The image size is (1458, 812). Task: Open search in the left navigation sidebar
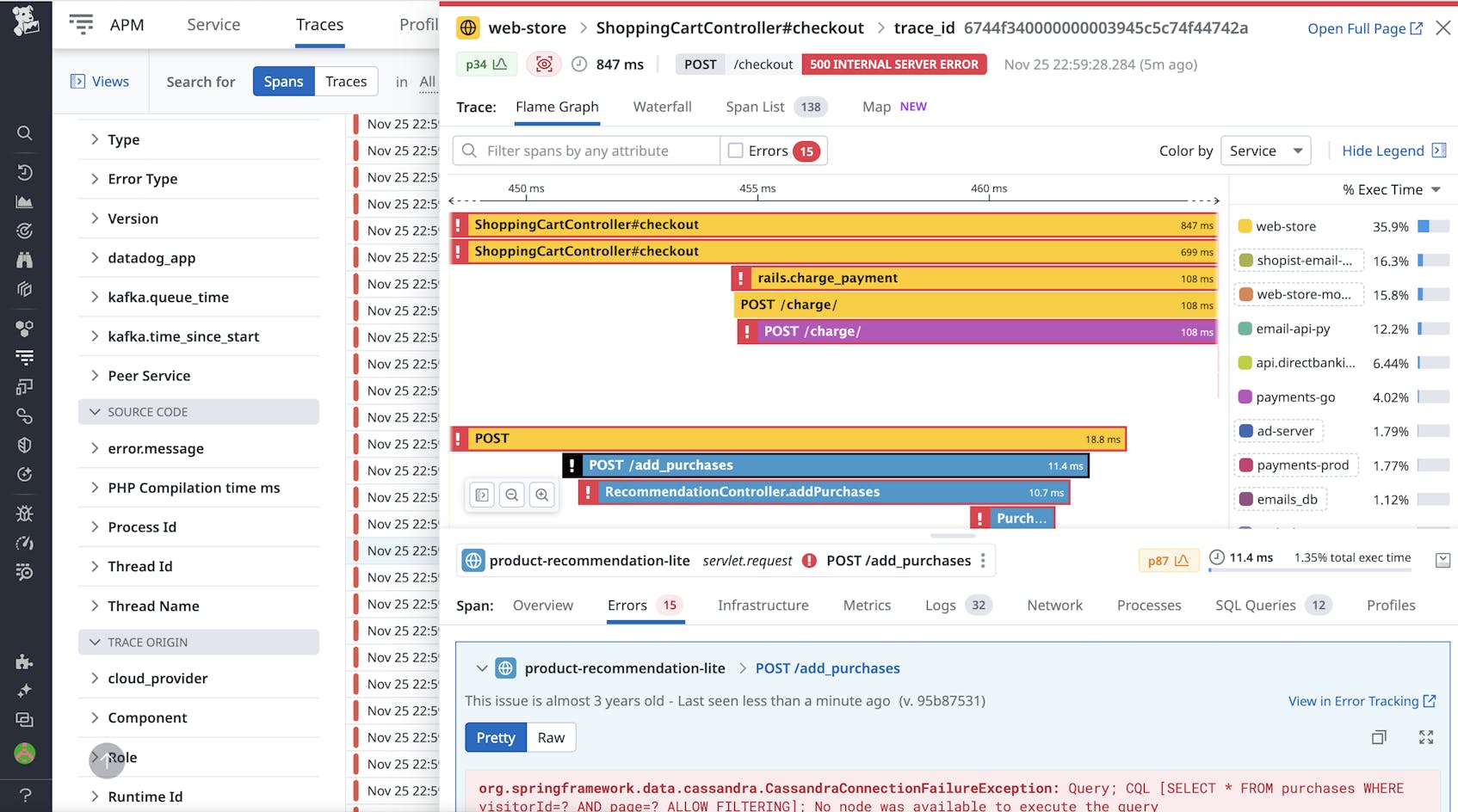25,133
